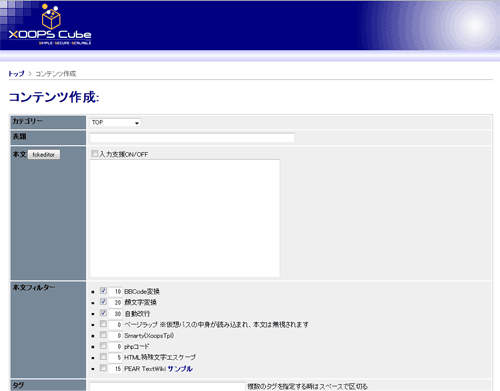Click the XOOPS Cube logo
The image size is (500, 391).
tap(50, 25)
